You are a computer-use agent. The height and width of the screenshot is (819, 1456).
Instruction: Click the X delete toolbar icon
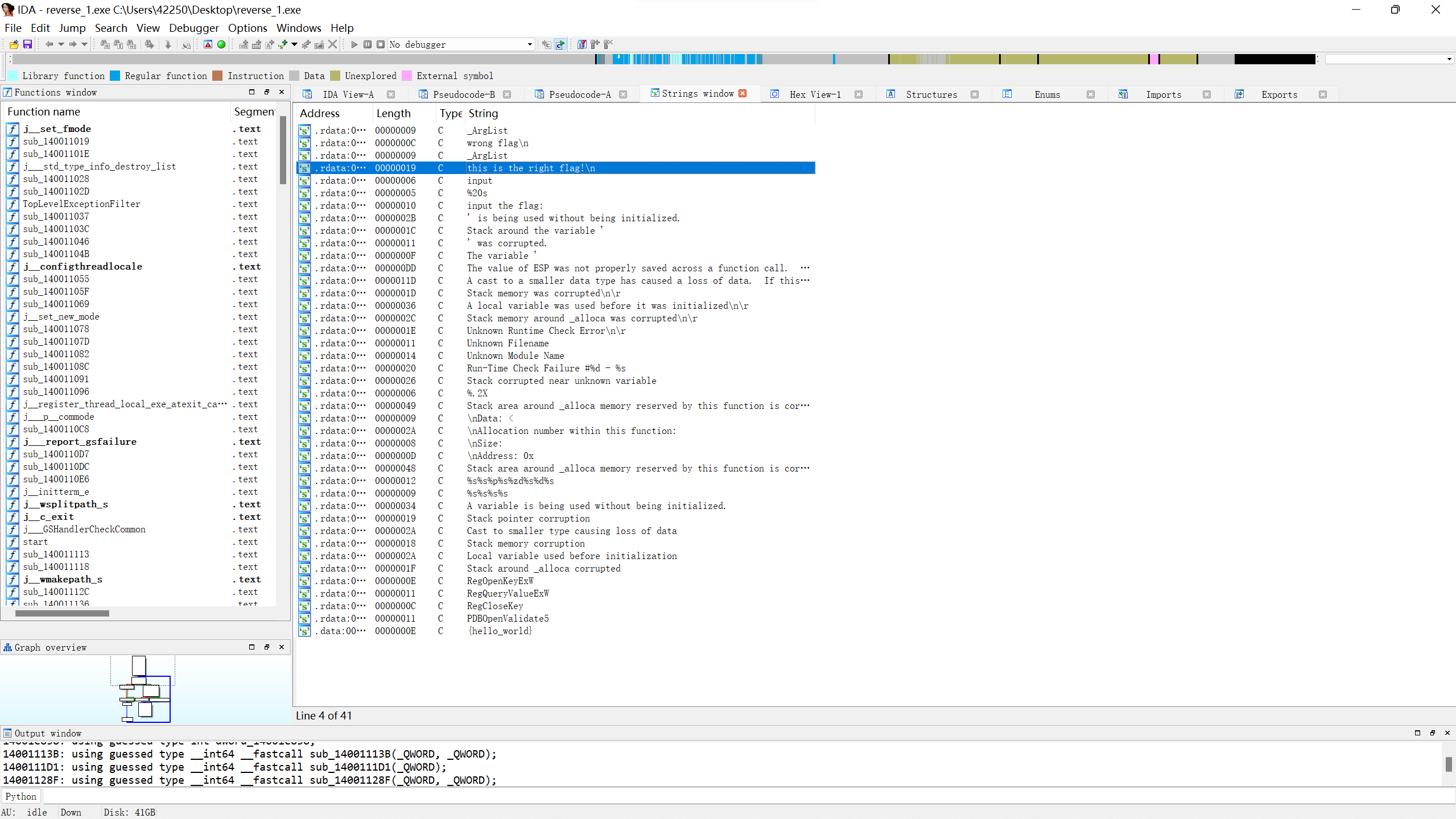pos(333,44)
